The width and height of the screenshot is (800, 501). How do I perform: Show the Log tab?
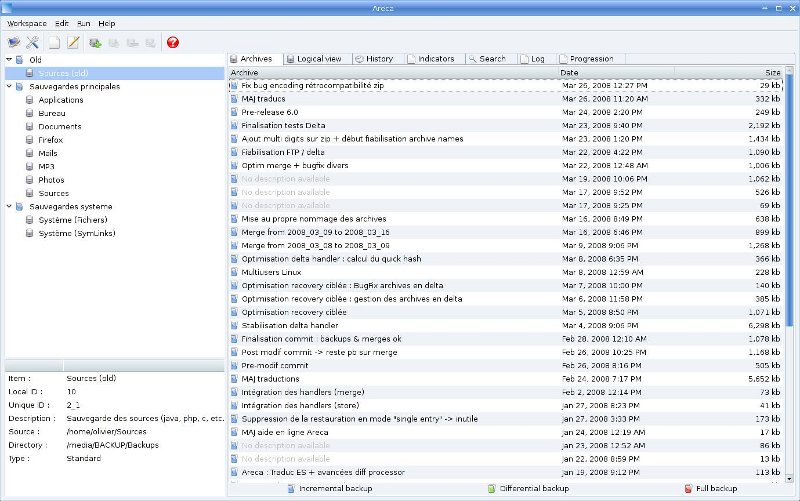tap(533, 59)
